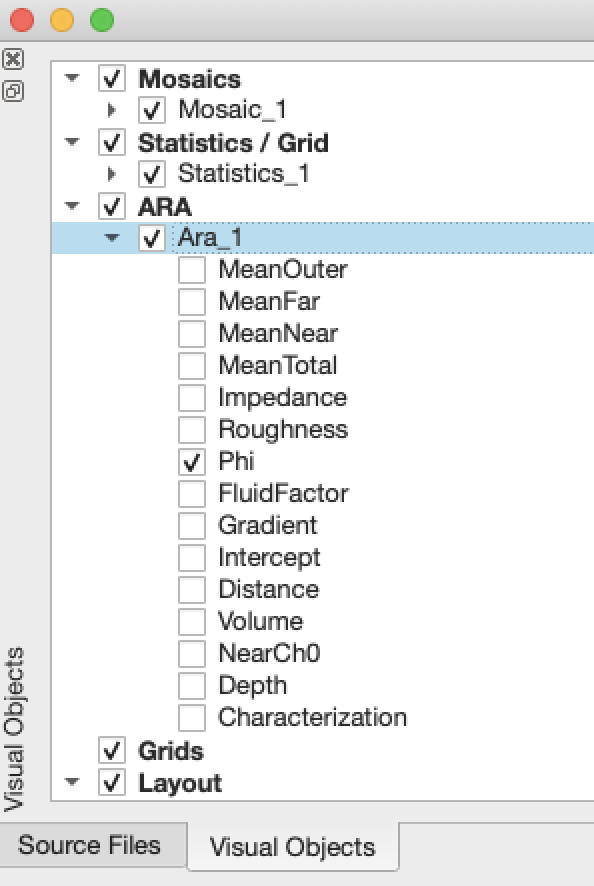594x886 pixels.
Task: Enable the MeanOuter layer checkbox
Action: tap(192, 270)
